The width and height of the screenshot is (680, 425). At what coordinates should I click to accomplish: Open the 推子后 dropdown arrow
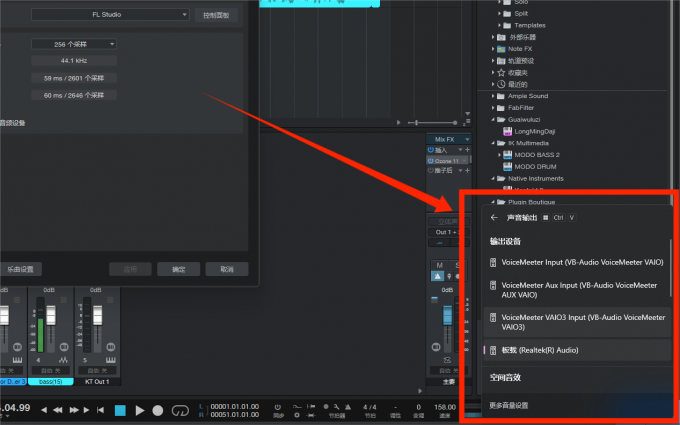(461, 170)
